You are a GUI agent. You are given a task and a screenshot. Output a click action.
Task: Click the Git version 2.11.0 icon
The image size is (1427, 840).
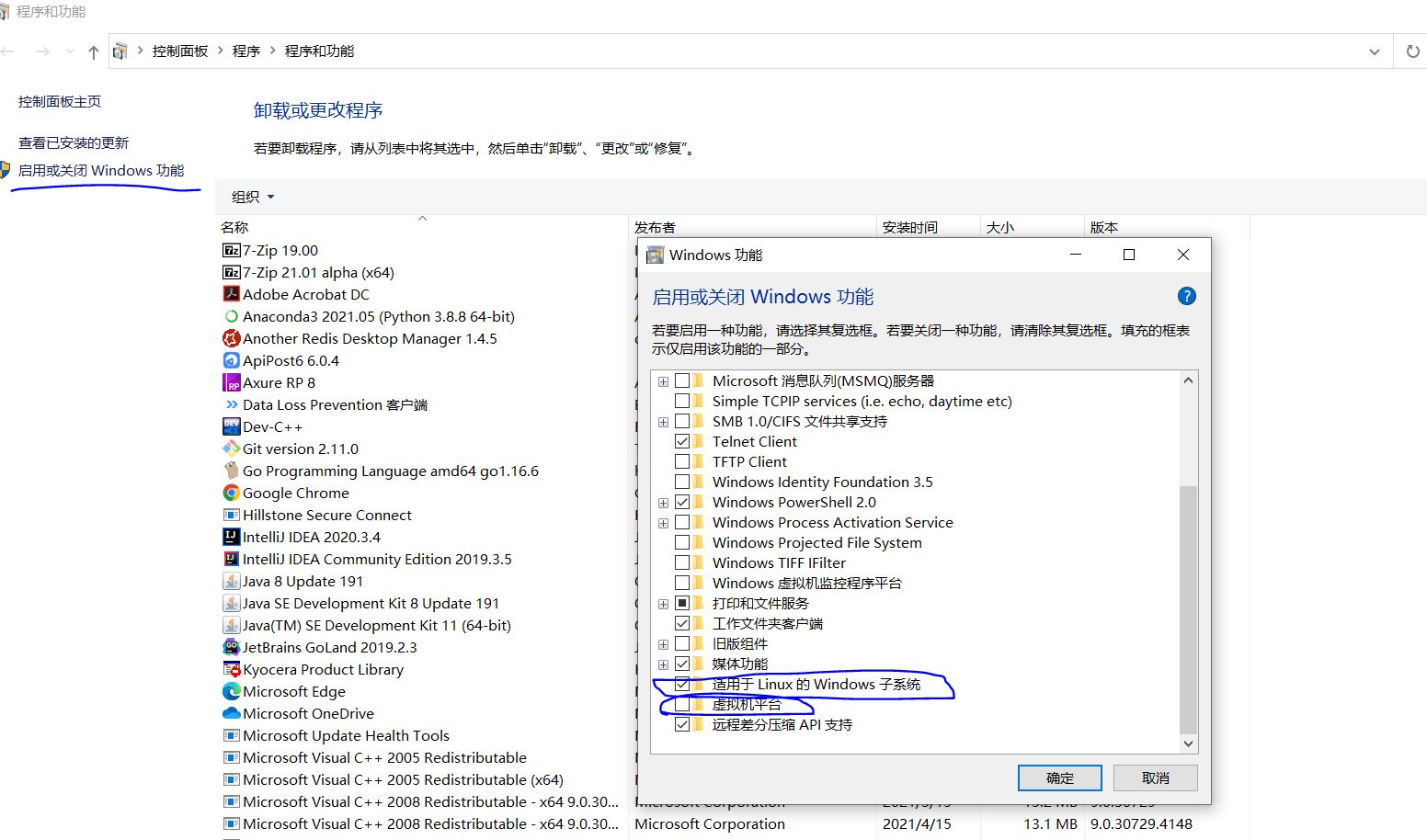232,448
